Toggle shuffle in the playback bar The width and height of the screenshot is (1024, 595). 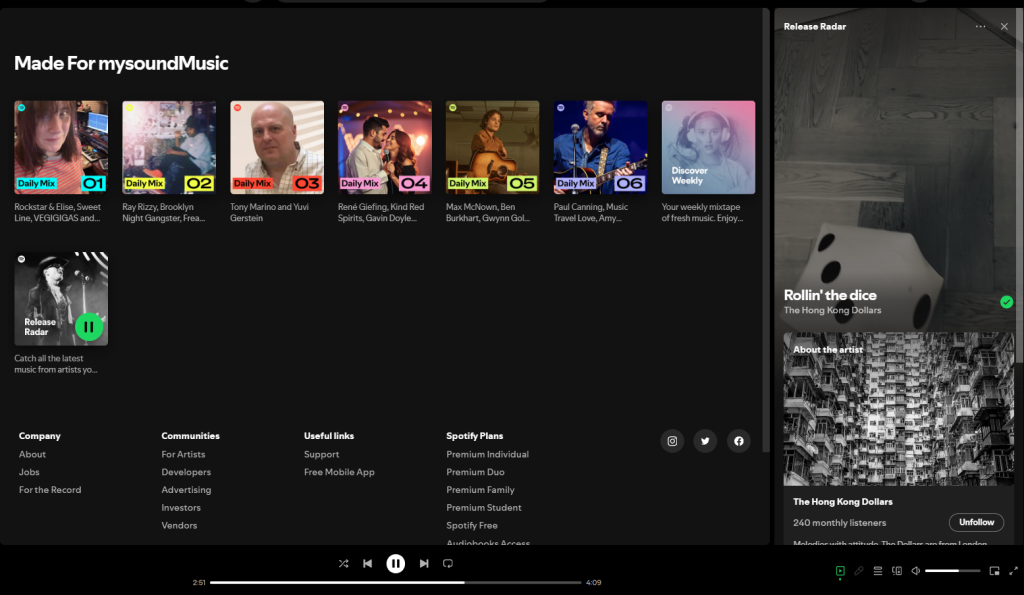coord(344,563)
